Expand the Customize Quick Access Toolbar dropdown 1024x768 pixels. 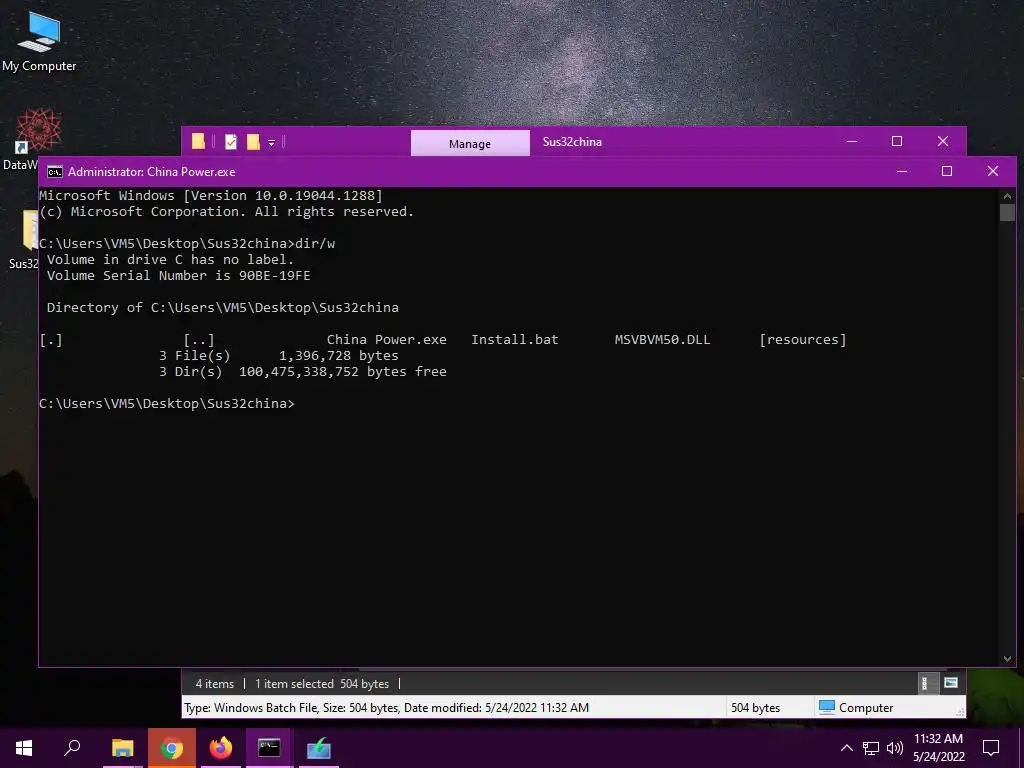point(272,142)
